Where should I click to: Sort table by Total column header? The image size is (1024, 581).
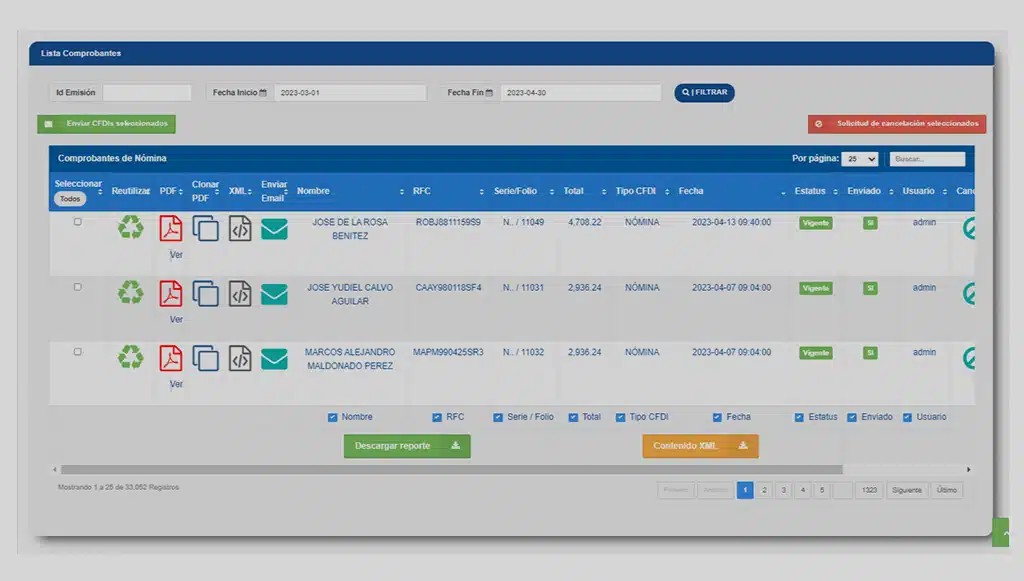tap(574, 191)
